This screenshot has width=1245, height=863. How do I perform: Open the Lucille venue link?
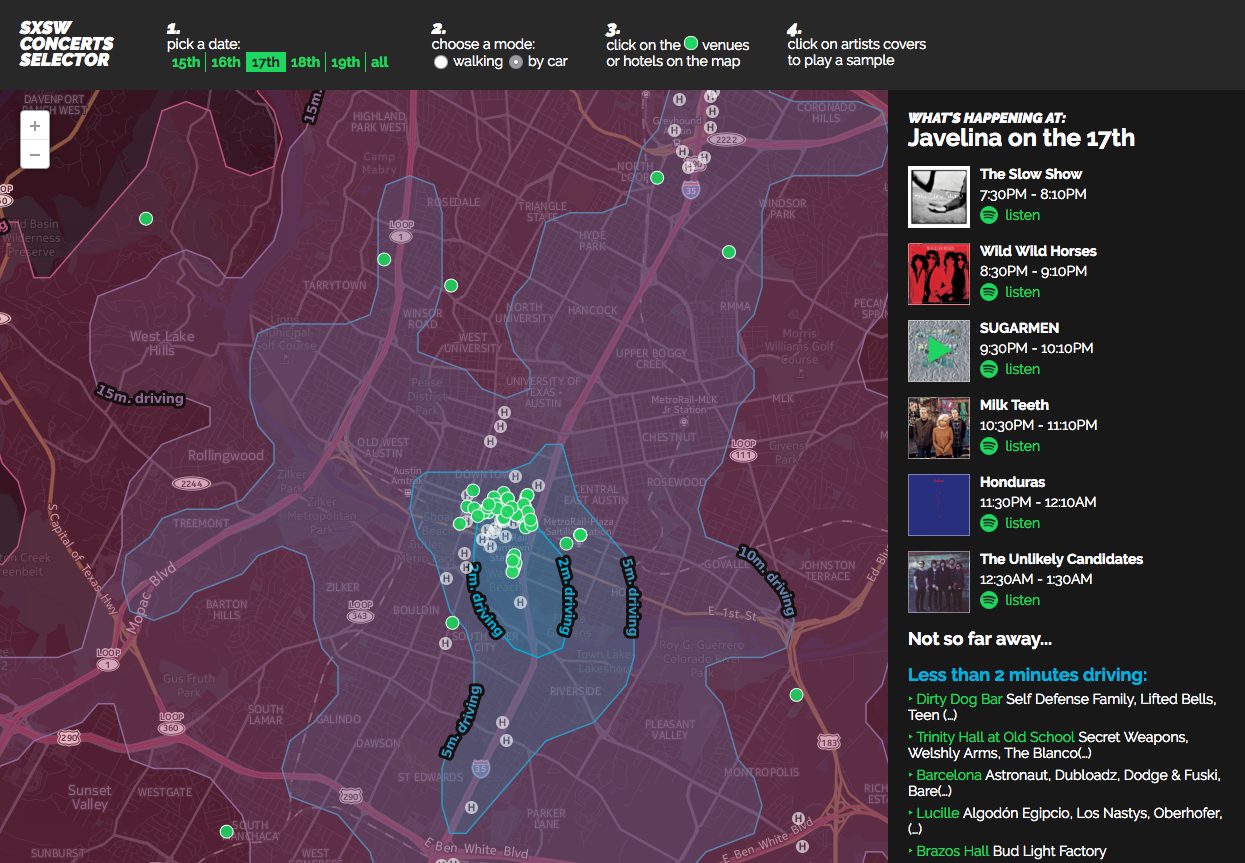pos(937,813)
